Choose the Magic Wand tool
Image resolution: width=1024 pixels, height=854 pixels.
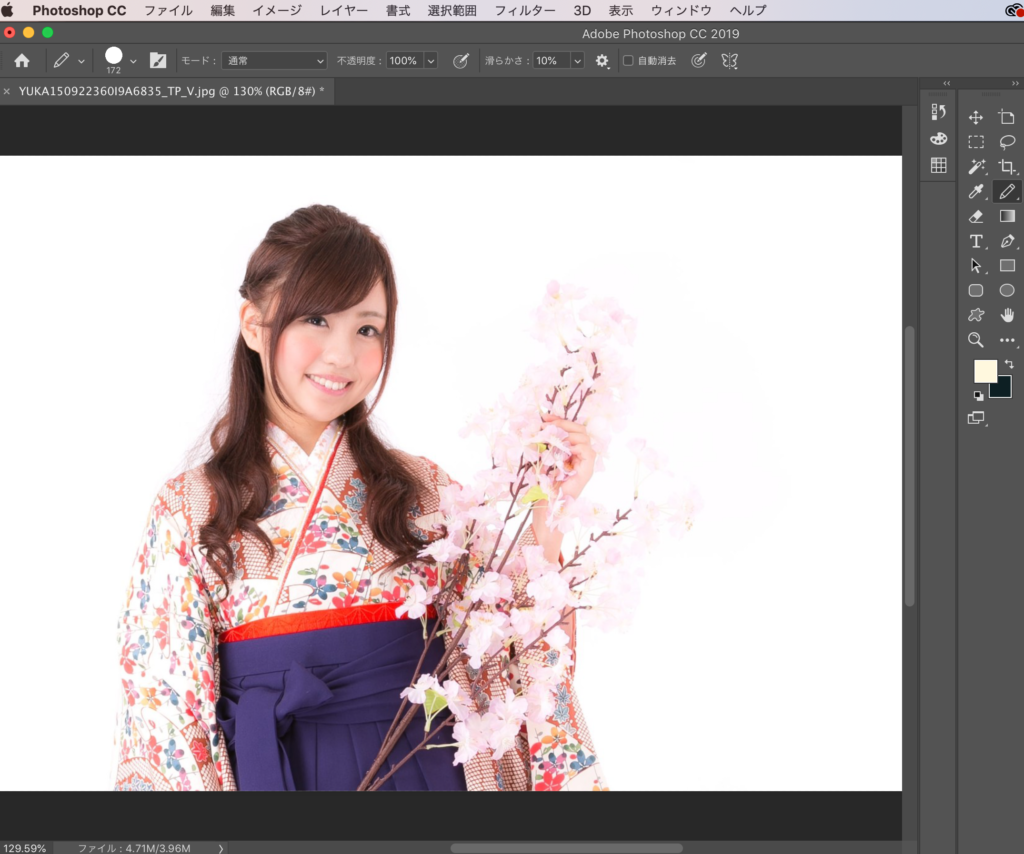point(976,167)
